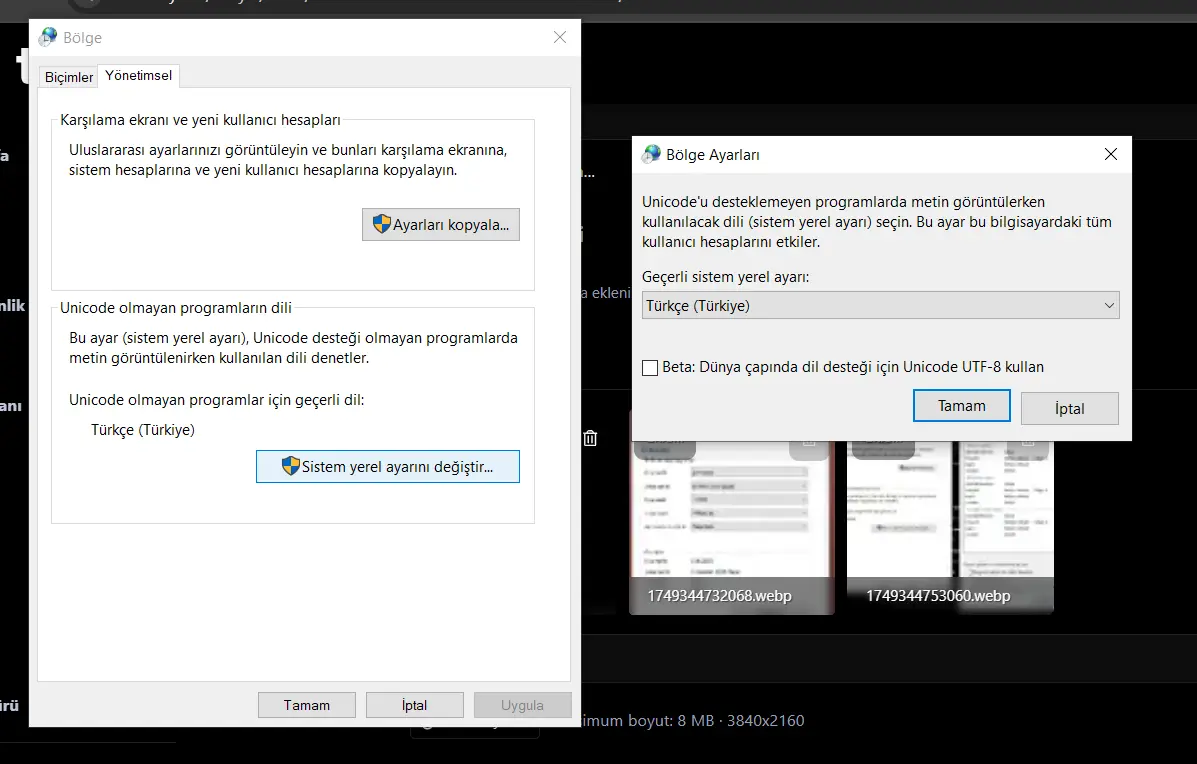Enable the Beta Unicode UTF-8 checkbox

click(650, 368)
